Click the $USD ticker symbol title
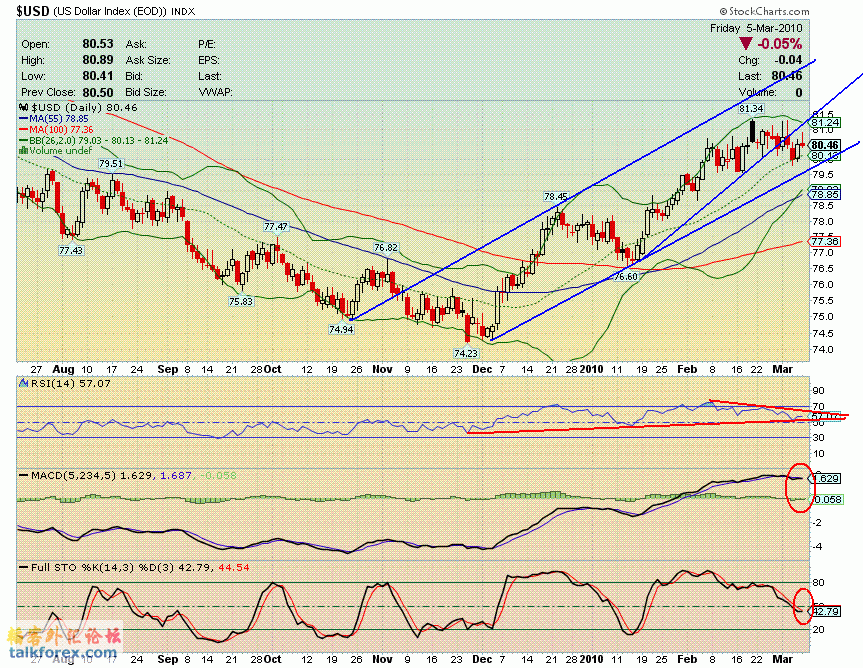This screenshot has width=863, height=668. pos(33,10)
